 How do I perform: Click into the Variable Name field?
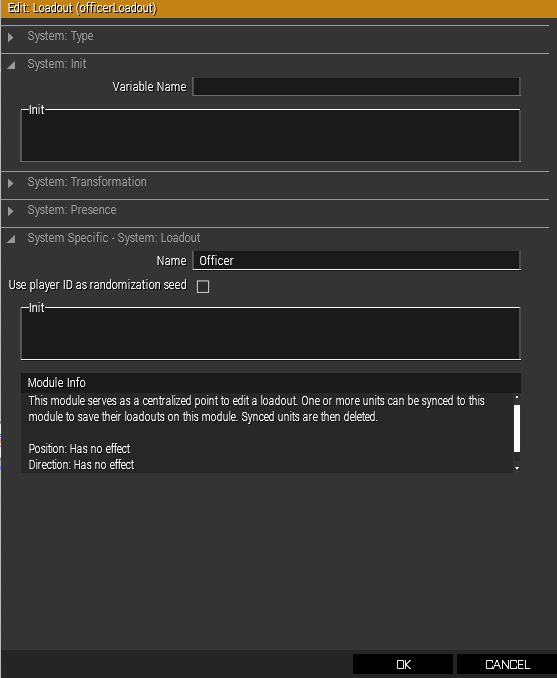pos(356,87)
